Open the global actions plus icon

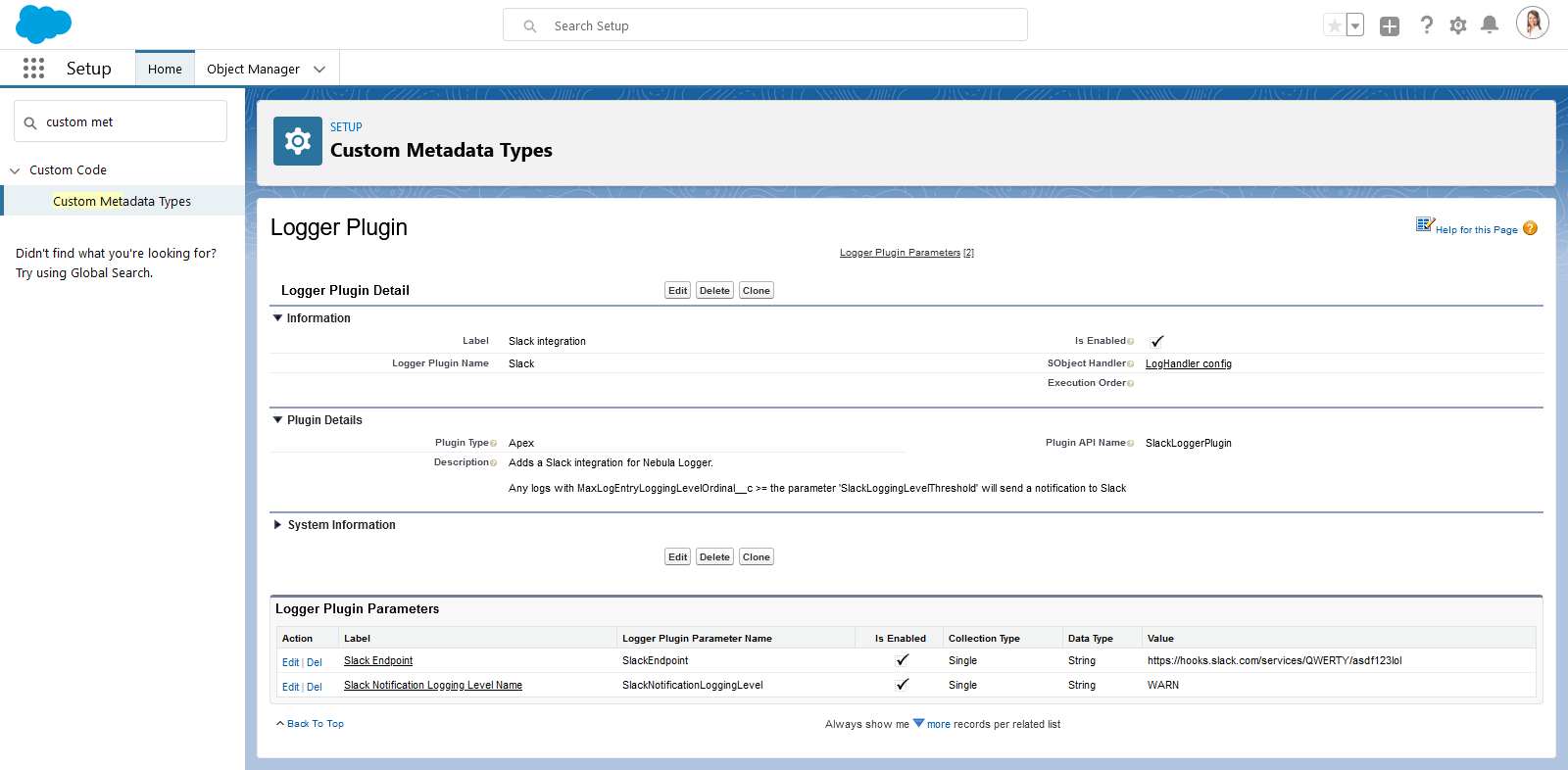tap(1390, 26)
